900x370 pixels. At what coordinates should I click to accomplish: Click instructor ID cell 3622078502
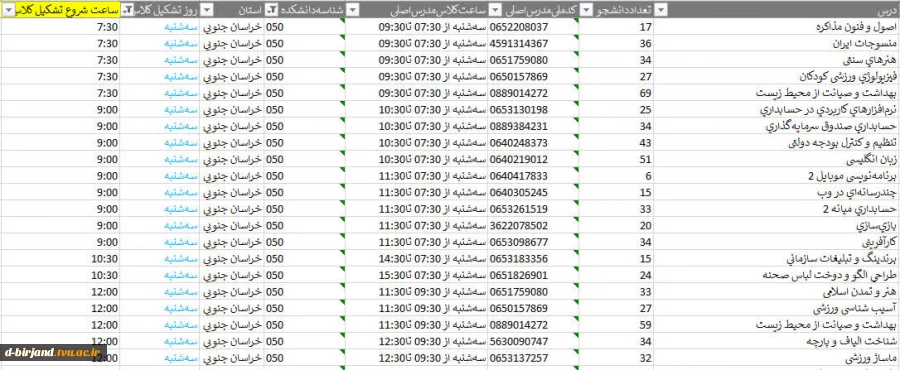coord(533,225)
